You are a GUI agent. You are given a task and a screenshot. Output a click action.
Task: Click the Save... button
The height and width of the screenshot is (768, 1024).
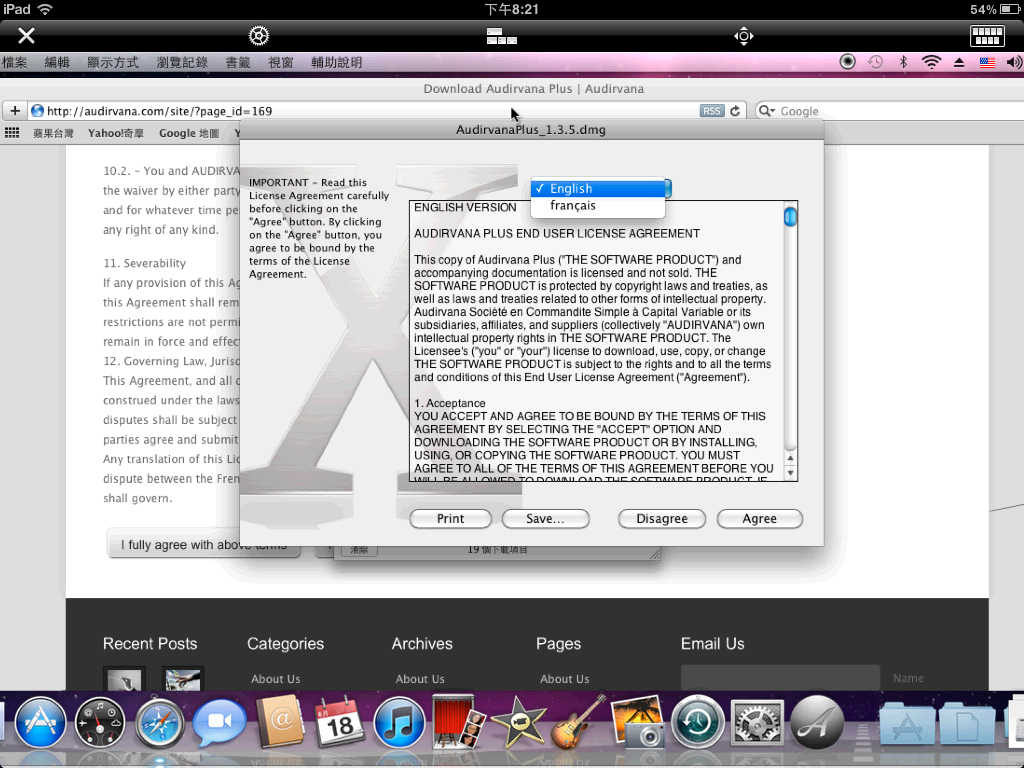click(x=545, y=519)
